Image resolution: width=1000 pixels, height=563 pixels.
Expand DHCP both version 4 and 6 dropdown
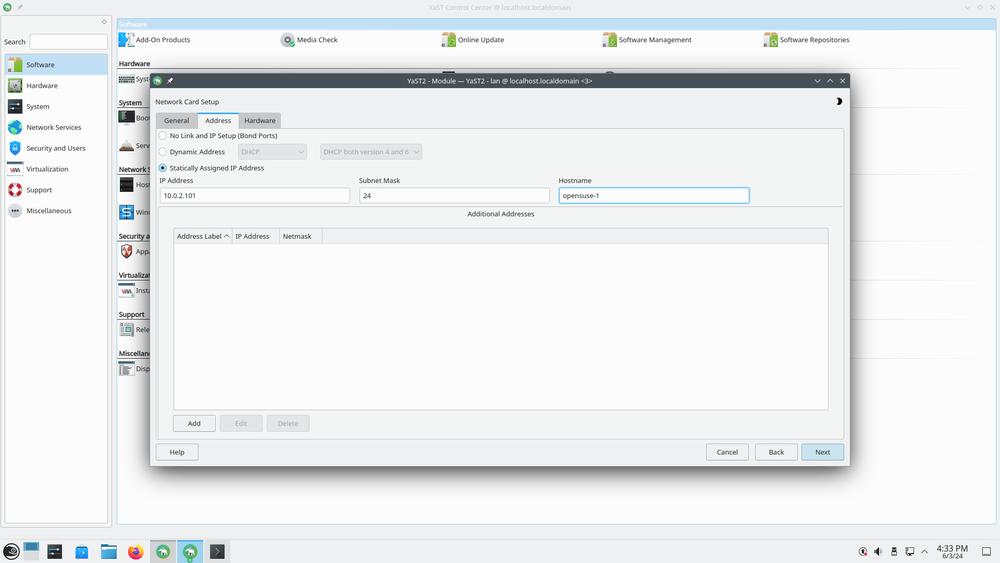(371, 152)
